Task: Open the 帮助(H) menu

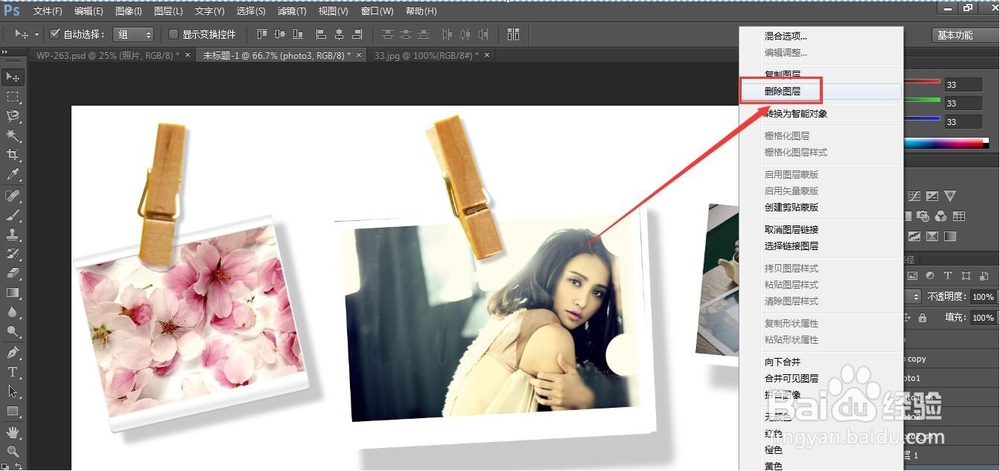Action: pyautogui.click(x=422, y=11)
